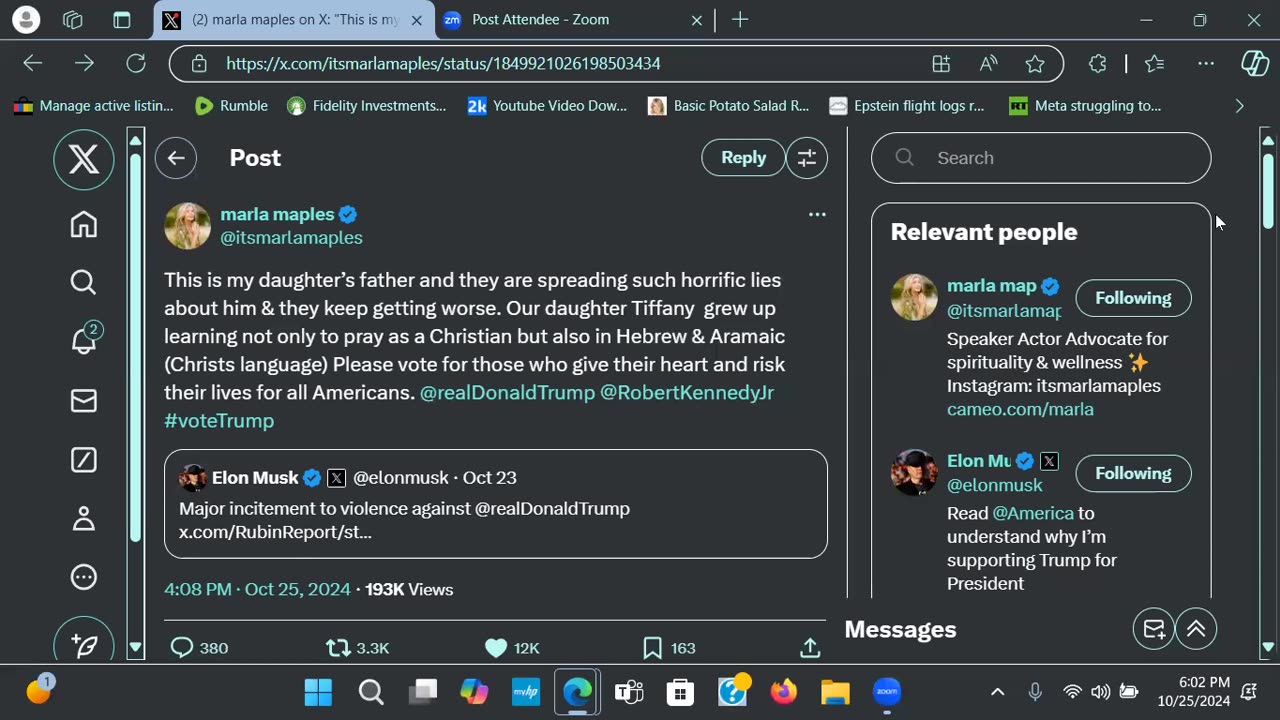The height and width of the screenshot is (720, 1280).
Task: Open Read aloud icon in address bar
Action: [x=989, y=63]
